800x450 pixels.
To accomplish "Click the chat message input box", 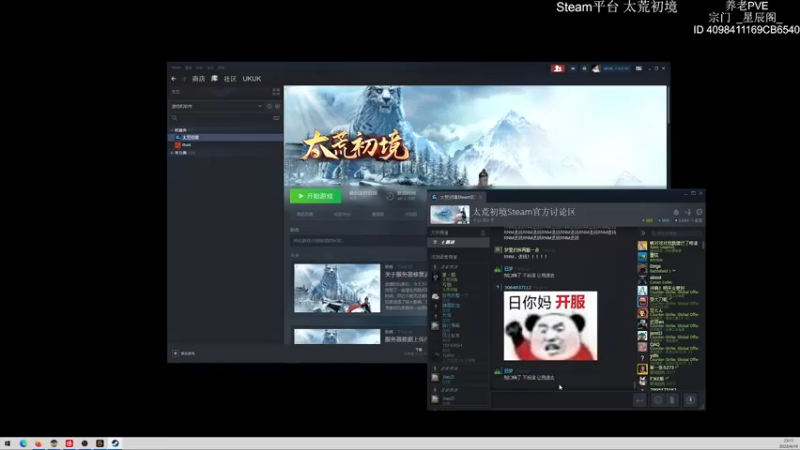I will tap(561, 400).
